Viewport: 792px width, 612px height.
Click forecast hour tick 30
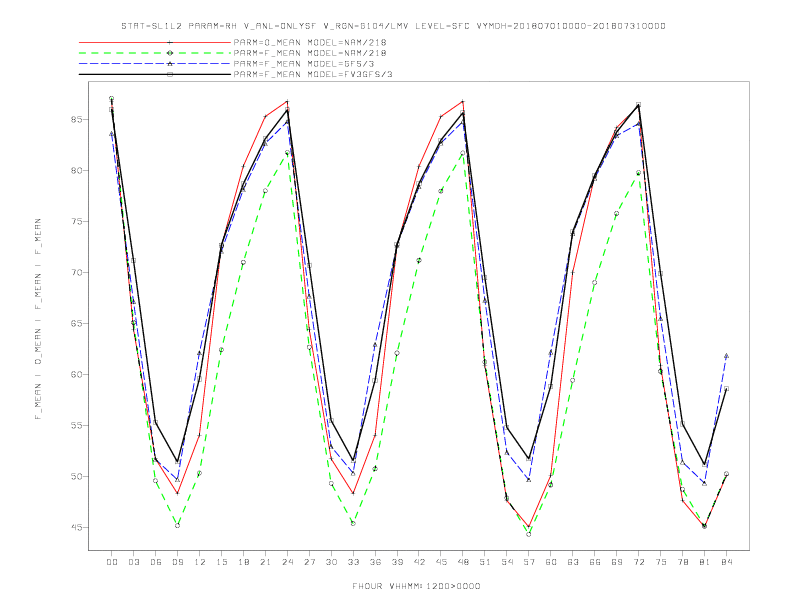click(x=331, y=562)
